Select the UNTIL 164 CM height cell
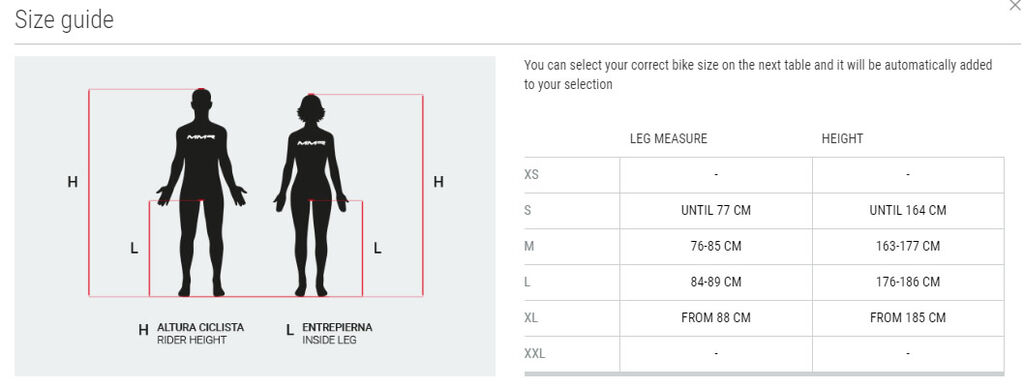Viewport: 1024px width, 388px height. (908, 210)
